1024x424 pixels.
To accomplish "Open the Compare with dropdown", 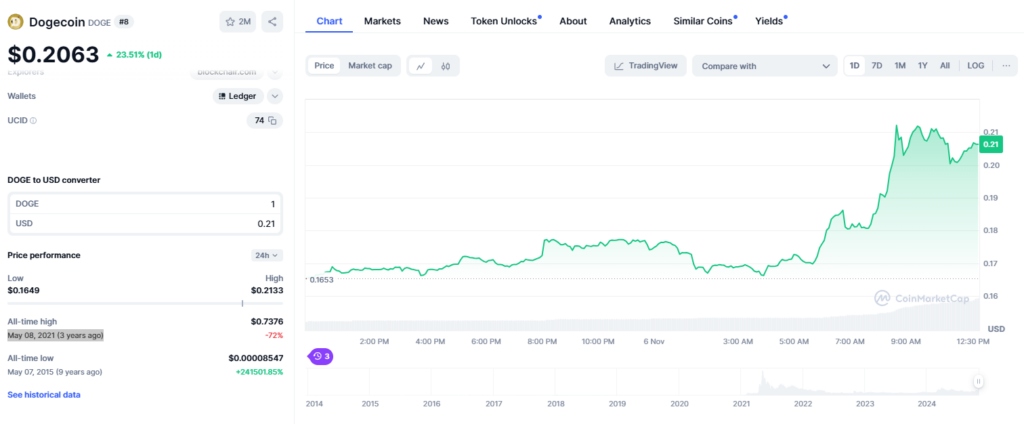I will point(765,66).
